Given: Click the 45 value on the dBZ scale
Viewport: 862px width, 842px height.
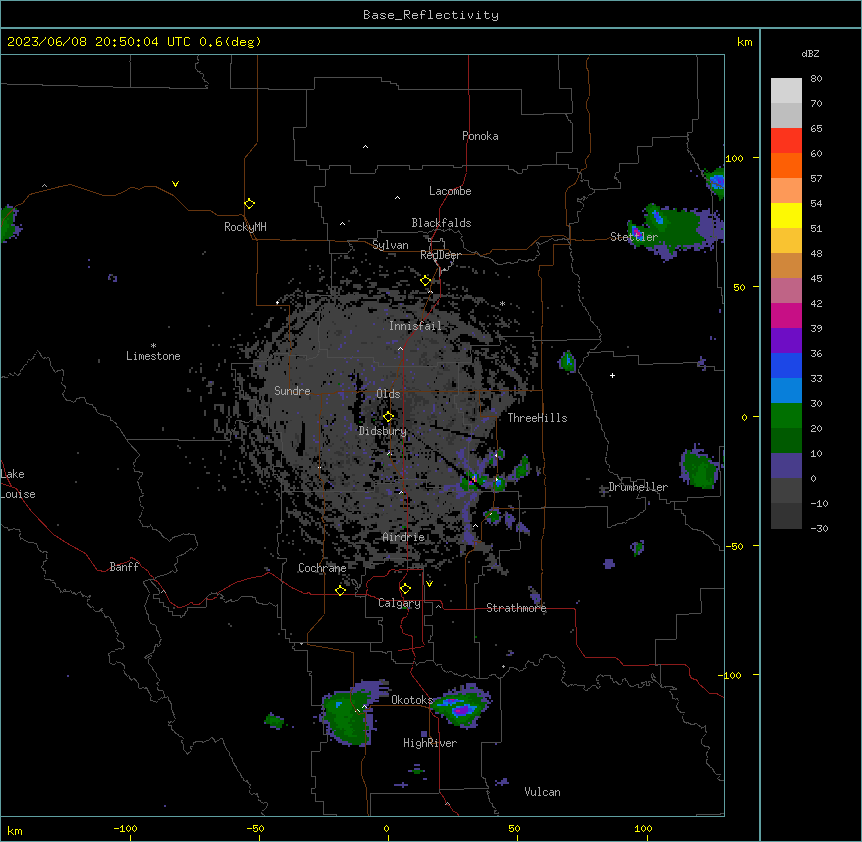Looking at the screenshot, I should coord(816,279).
